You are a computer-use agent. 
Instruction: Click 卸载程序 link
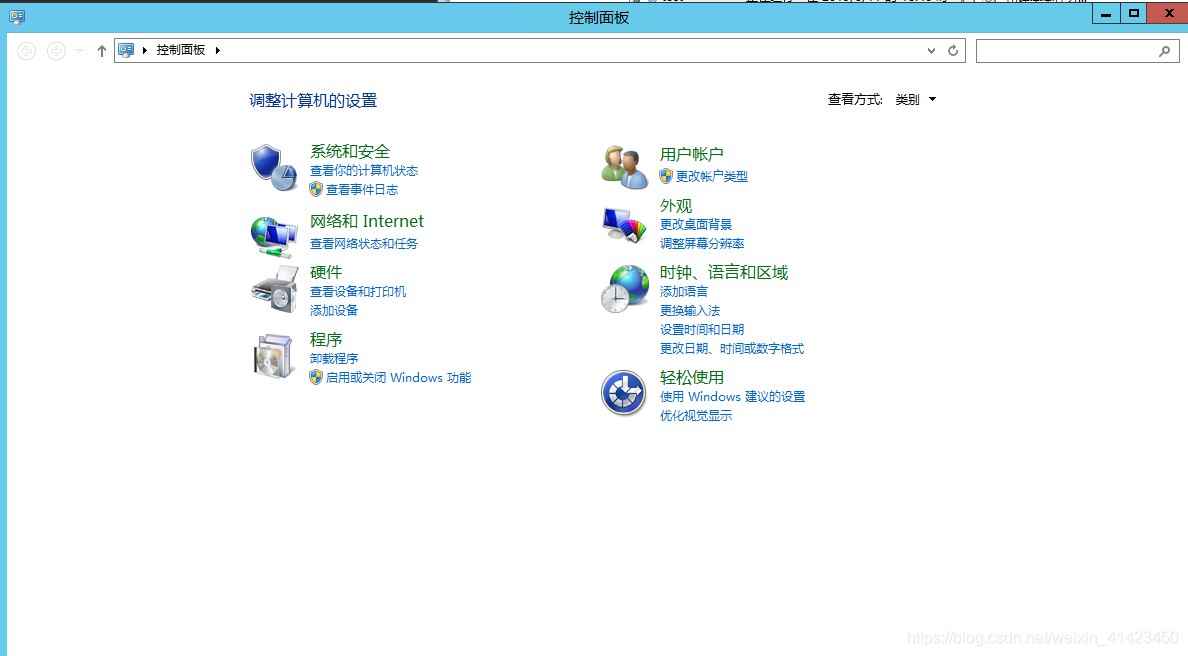point(334,359)
